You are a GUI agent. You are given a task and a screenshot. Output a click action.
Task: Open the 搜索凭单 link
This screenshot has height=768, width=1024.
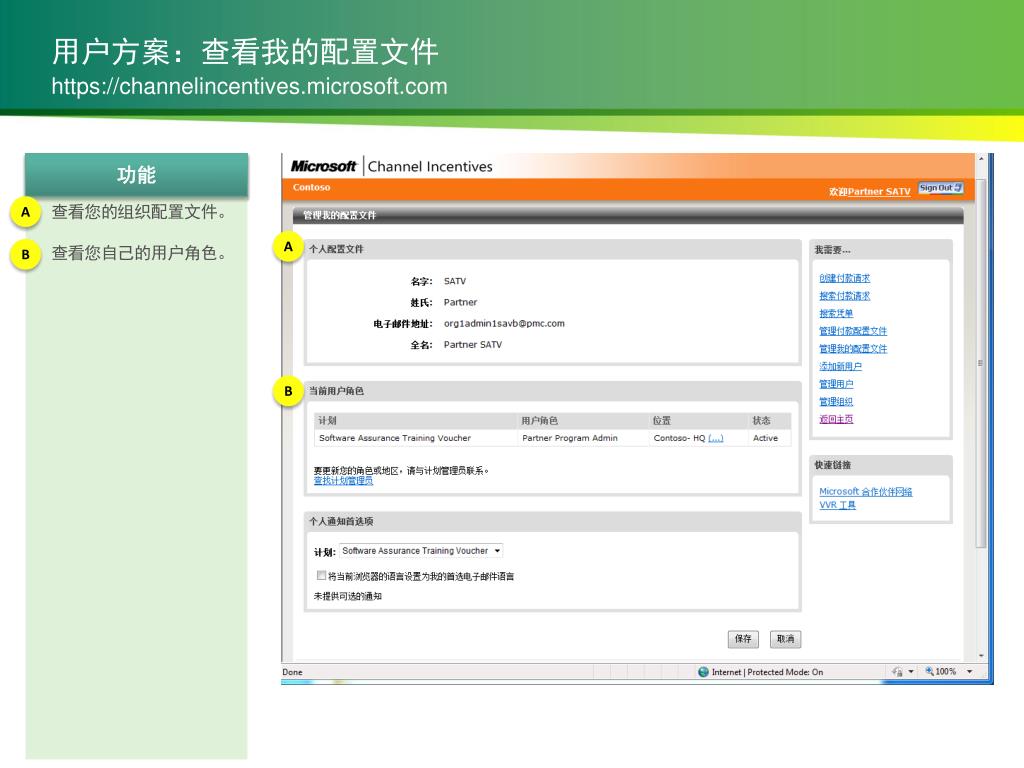[x=836, y=313]
